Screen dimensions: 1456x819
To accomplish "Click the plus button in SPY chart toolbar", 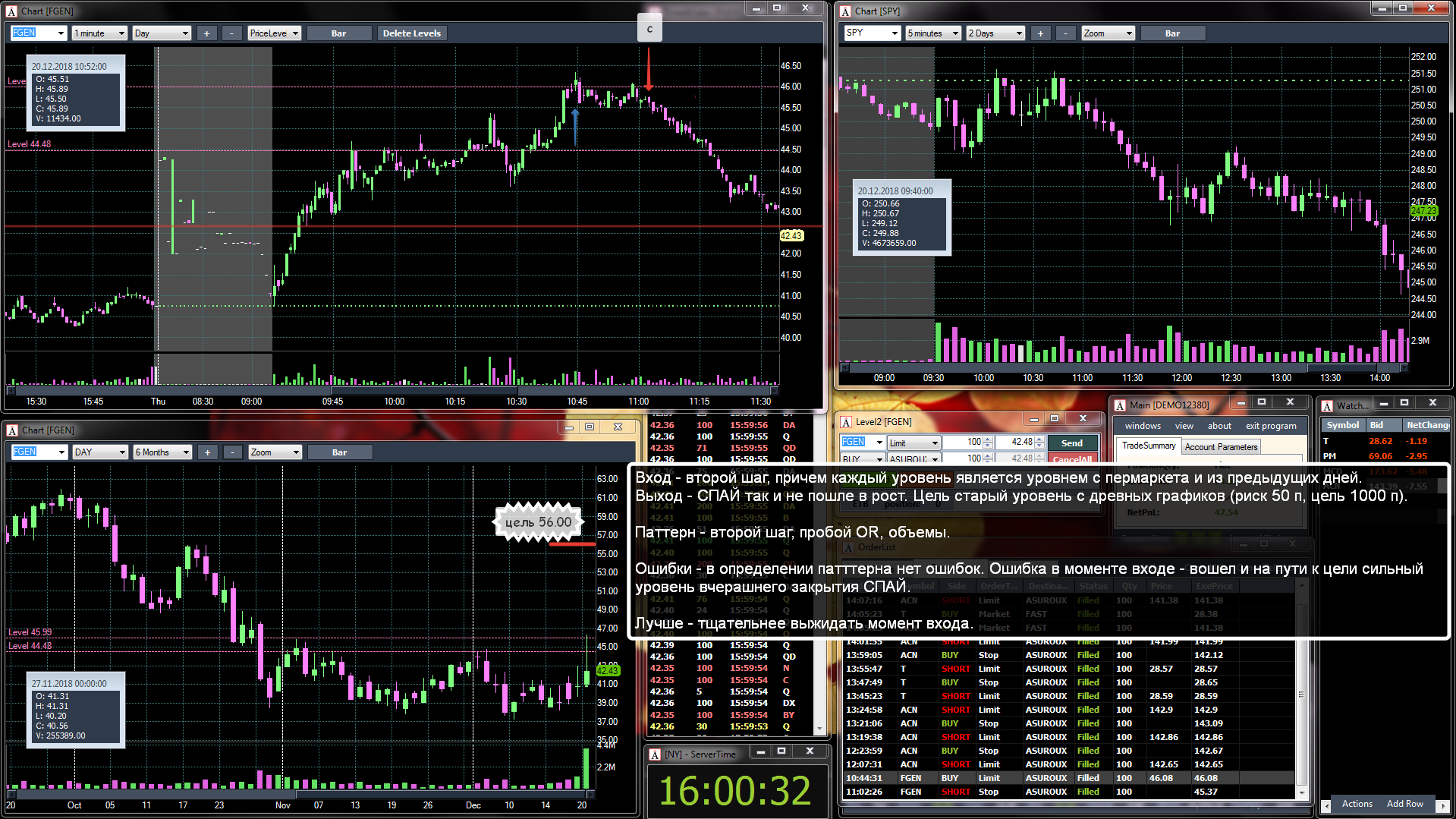I will click(1040, 33).
